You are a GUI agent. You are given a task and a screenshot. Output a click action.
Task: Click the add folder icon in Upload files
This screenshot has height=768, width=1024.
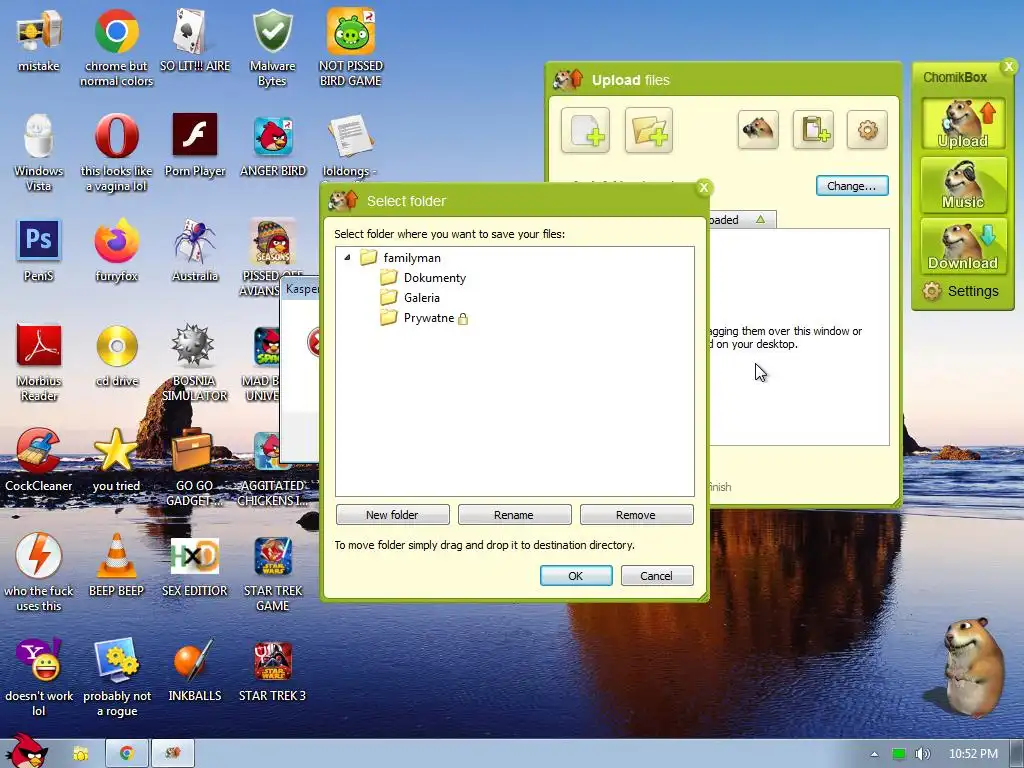point(648,130)
